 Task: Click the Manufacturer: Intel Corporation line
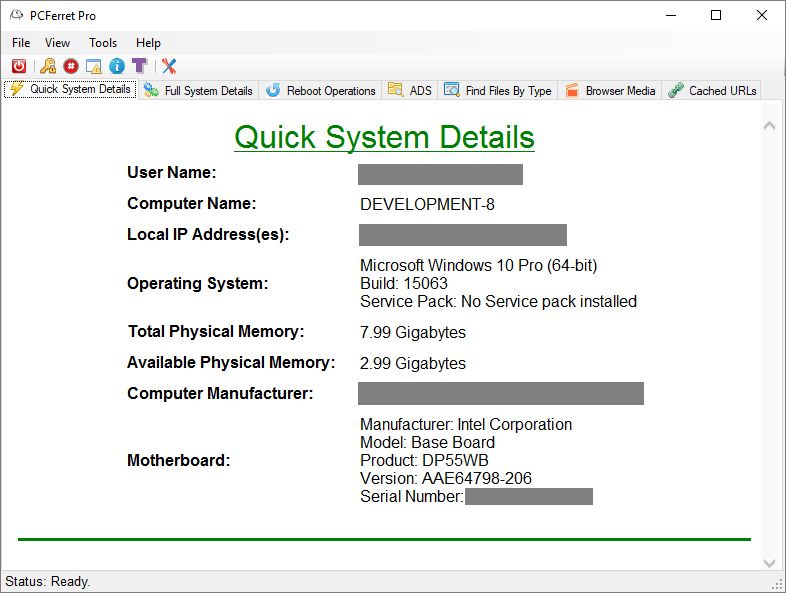click(466, 425)
